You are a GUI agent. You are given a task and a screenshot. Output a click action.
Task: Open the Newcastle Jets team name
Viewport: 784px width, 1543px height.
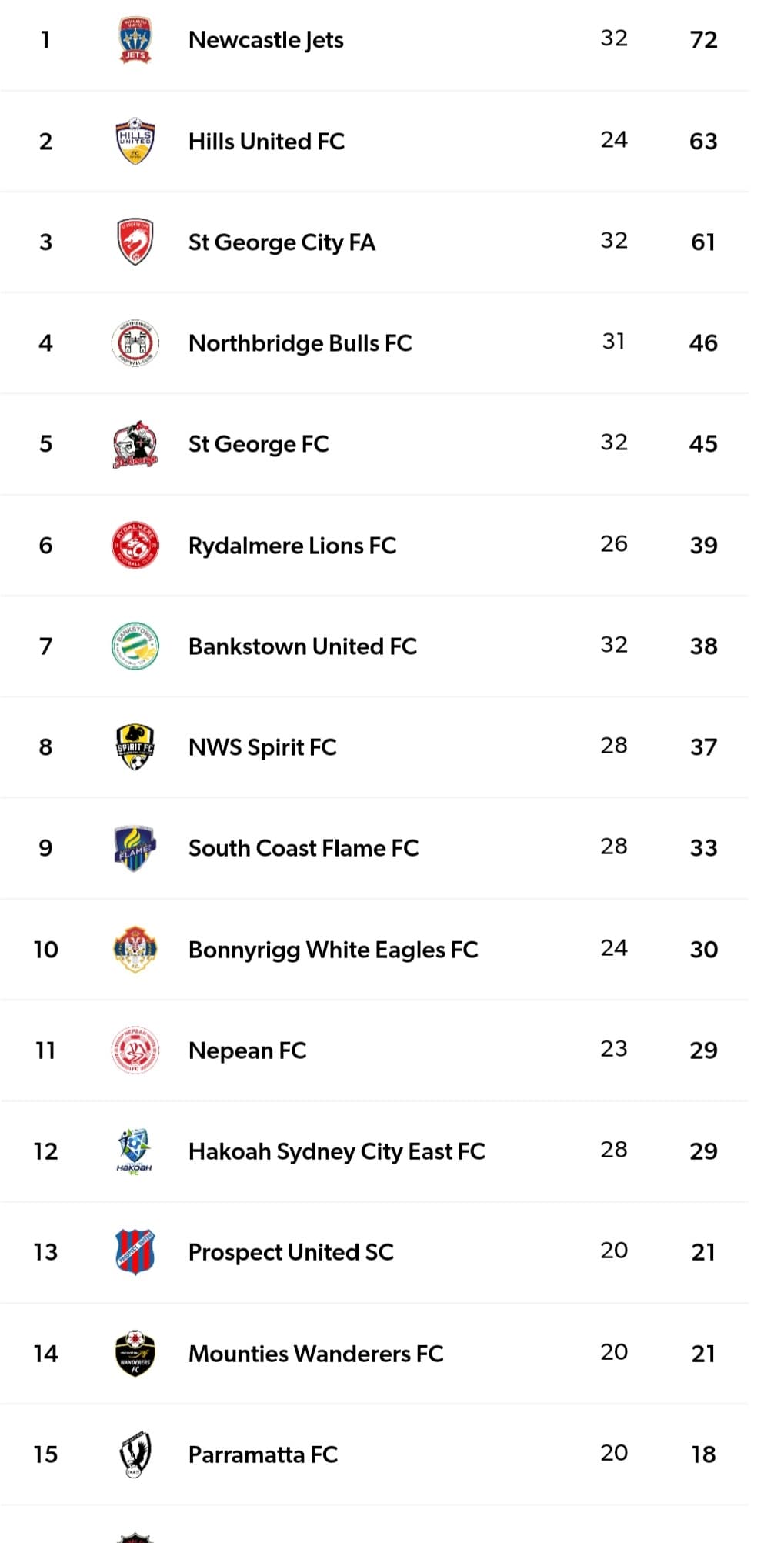coord(265,40)
